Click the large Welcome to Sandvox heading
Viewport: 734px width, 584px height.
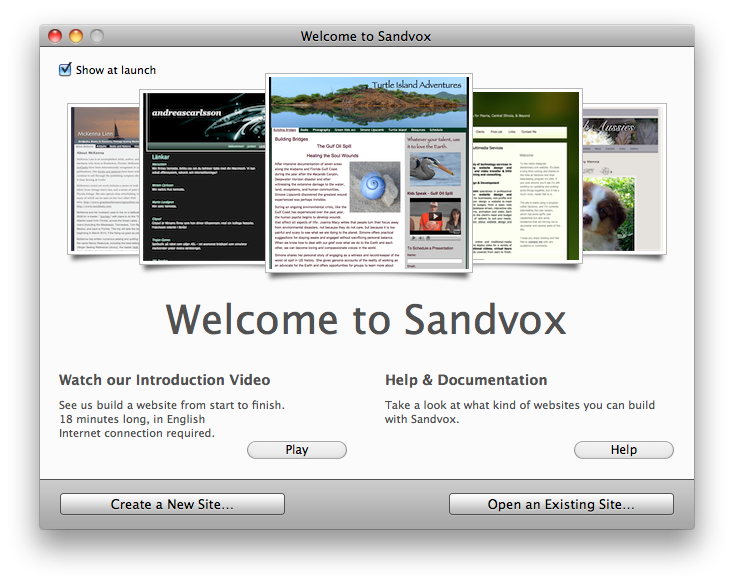[x=366, y=320]
